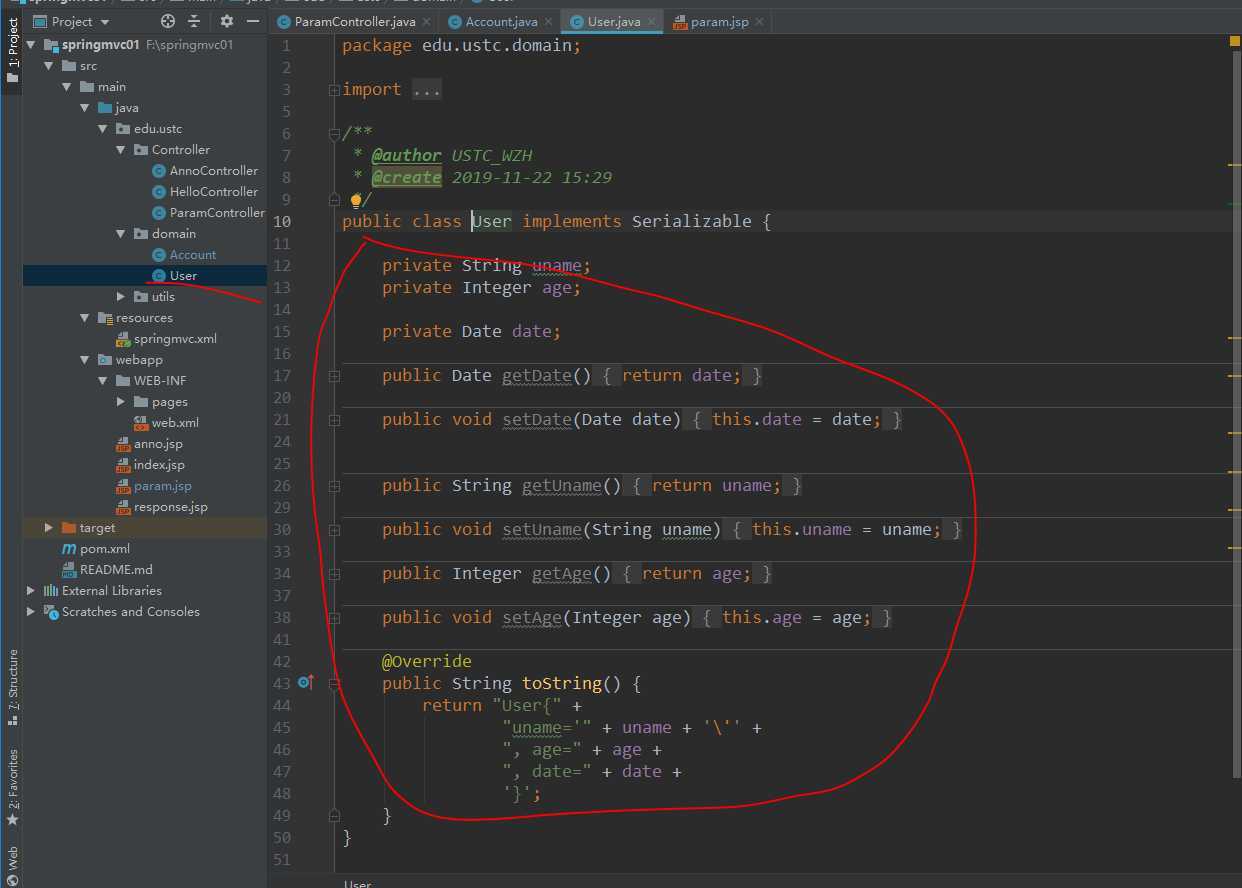Image resolution: width=1242 pixels, height=888 pixels.
Task: Click the External Libraries icon
Action: 51,591
